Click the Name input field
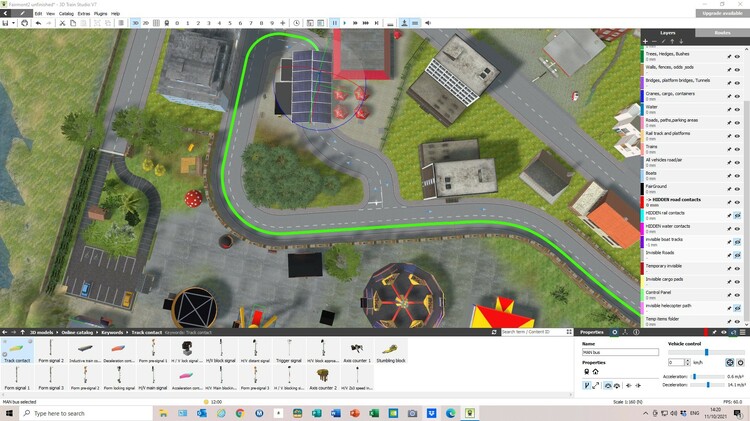Image resolution: width=750 pixels, height=421 pixels. (x=620, y=352)
